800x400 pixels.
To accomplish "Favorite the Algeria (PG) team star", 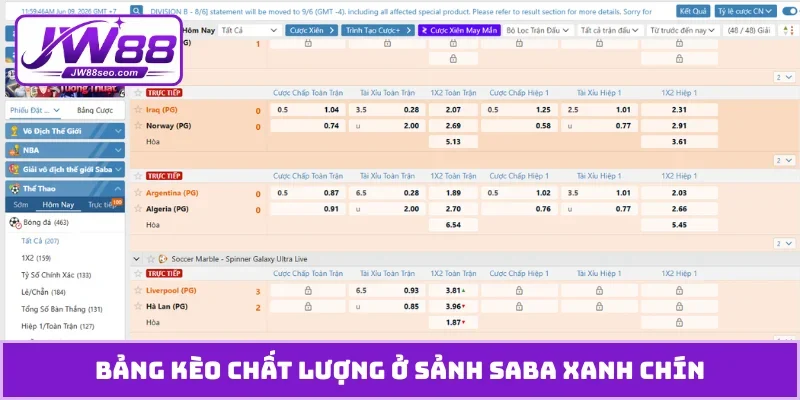I will point(138,209).
